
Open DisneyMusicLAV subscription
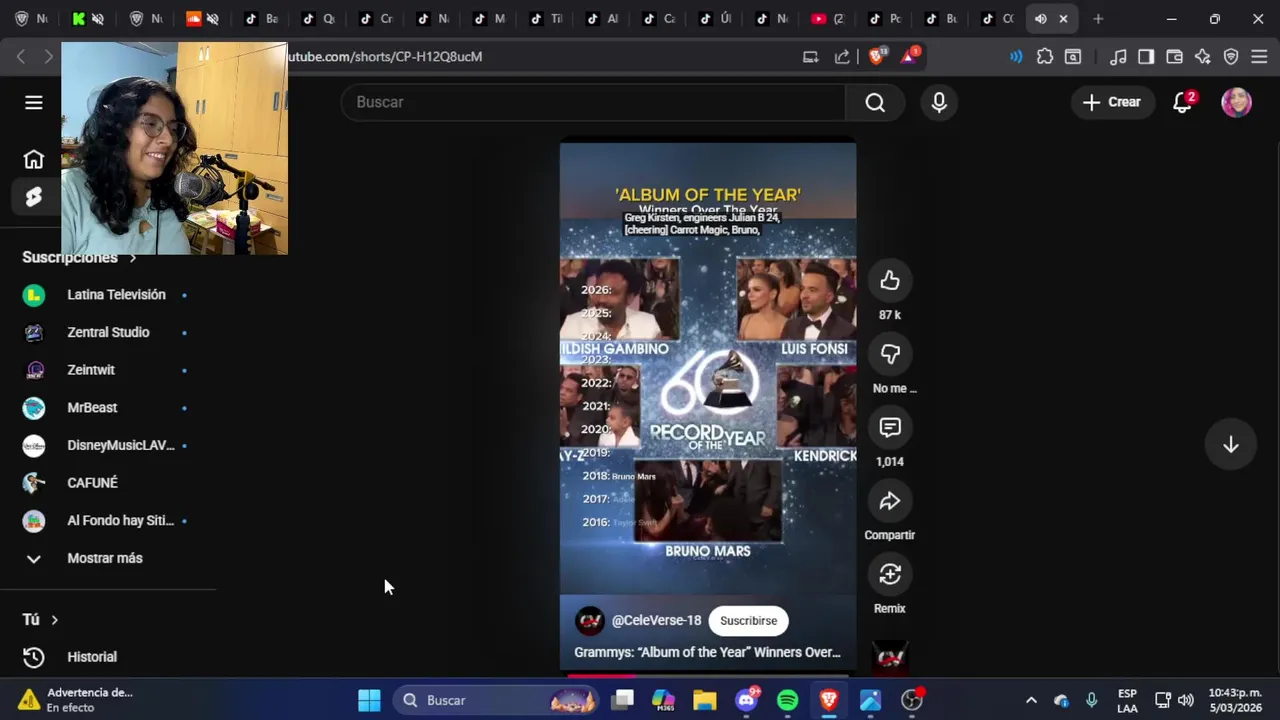(108, 445)
